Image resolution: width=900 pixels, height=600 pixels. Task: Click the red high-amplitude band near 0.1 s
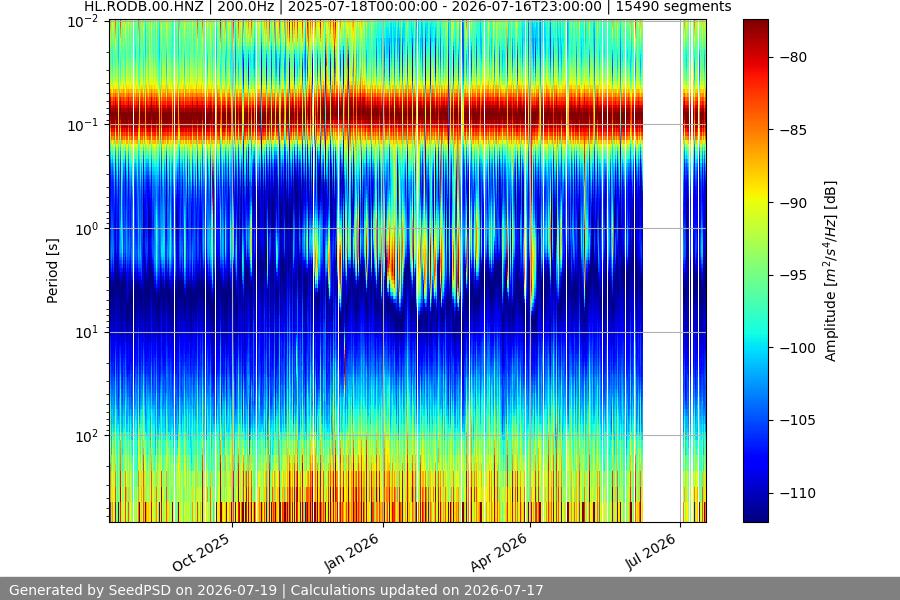click(x=376, y=113)
